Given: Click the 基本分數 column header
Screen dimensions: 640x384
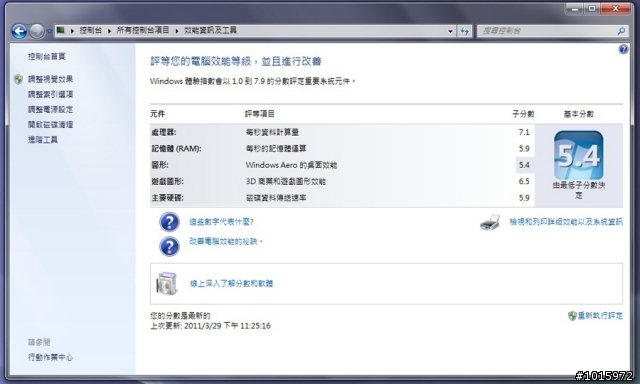Looking at the screenshot, I should [x=579, y=114].
